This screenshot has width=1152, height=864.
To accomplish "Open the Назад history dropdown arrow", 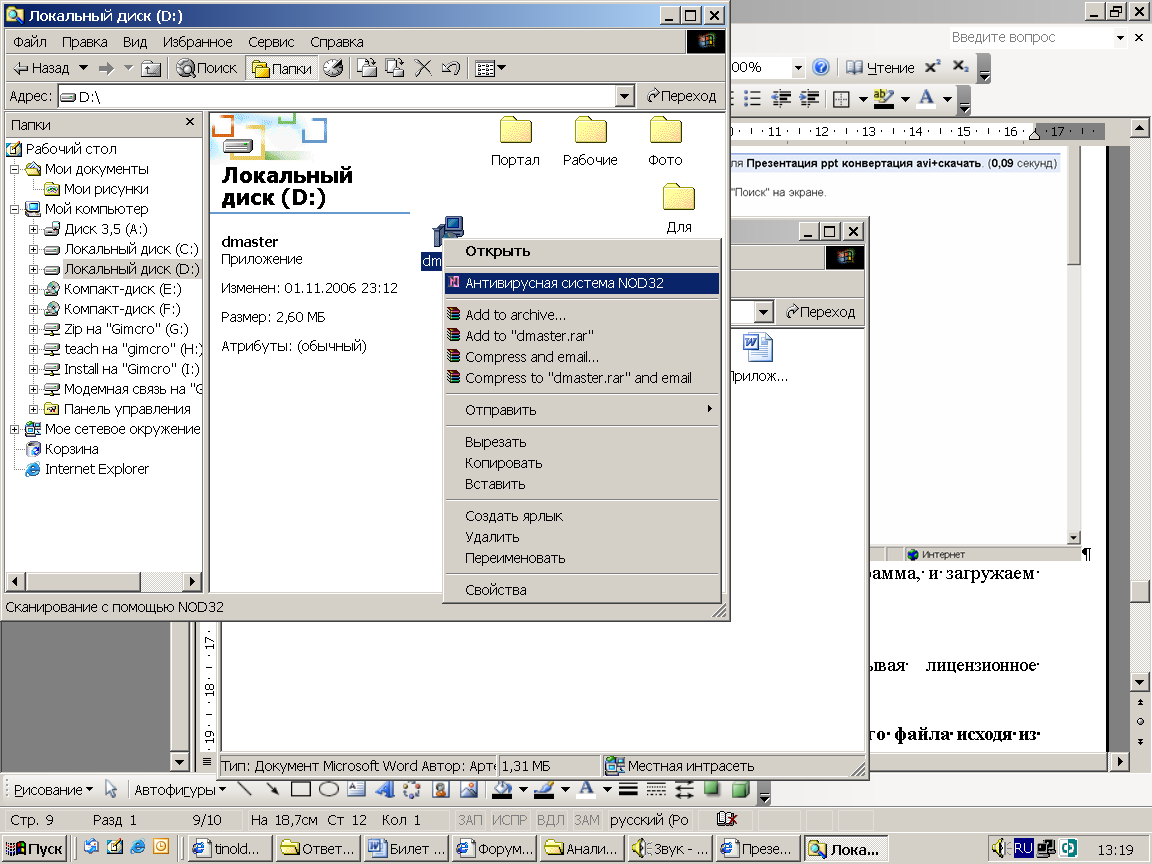I will coord(84,68).
